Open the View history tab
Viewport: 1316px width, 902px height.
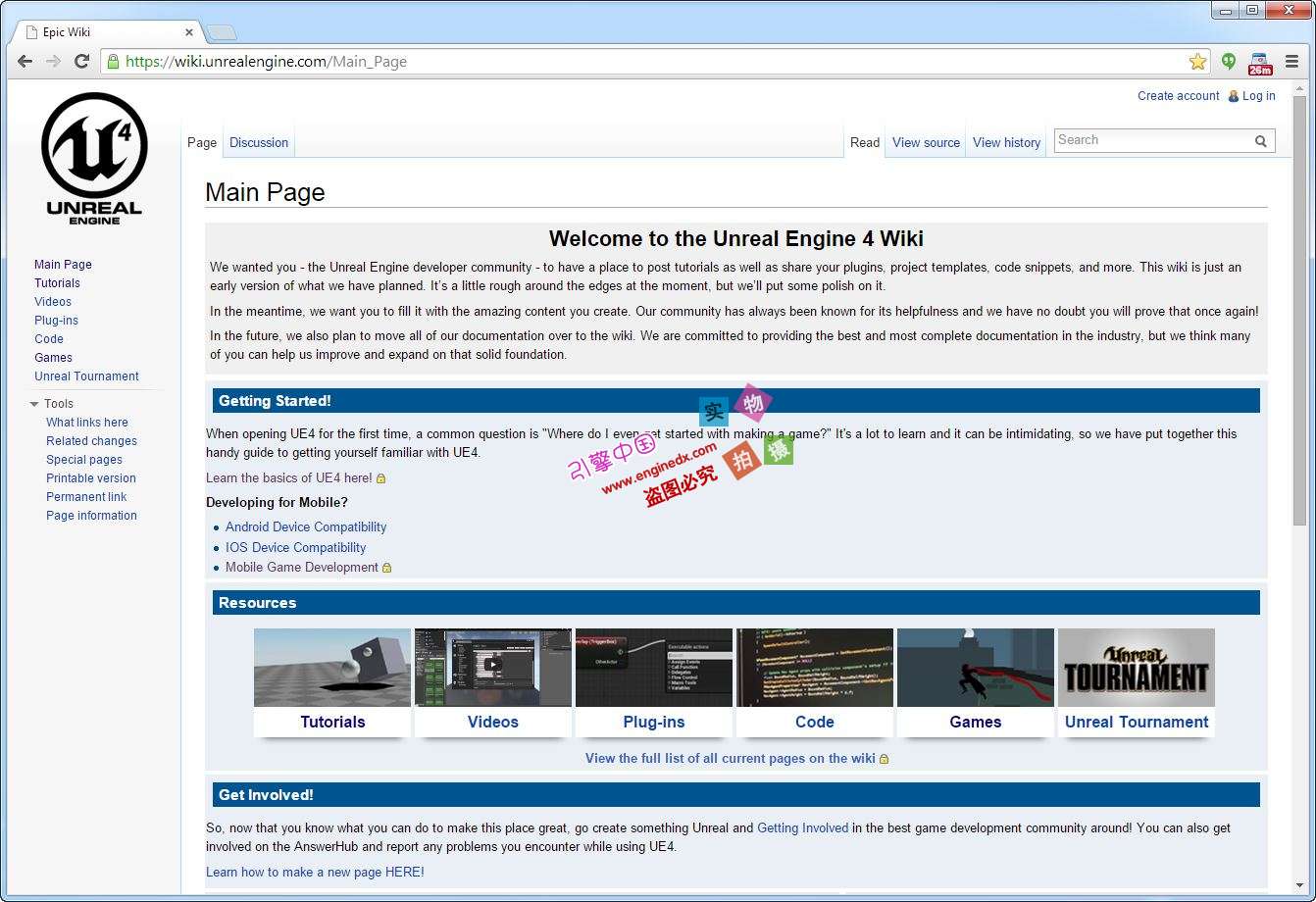1006,142
